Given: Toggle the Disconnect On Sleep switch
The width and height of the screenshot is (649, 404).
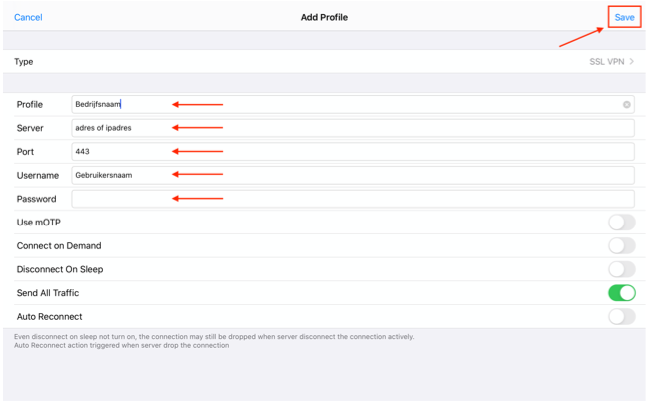Looking at the screenshot, I should [621, 269].
